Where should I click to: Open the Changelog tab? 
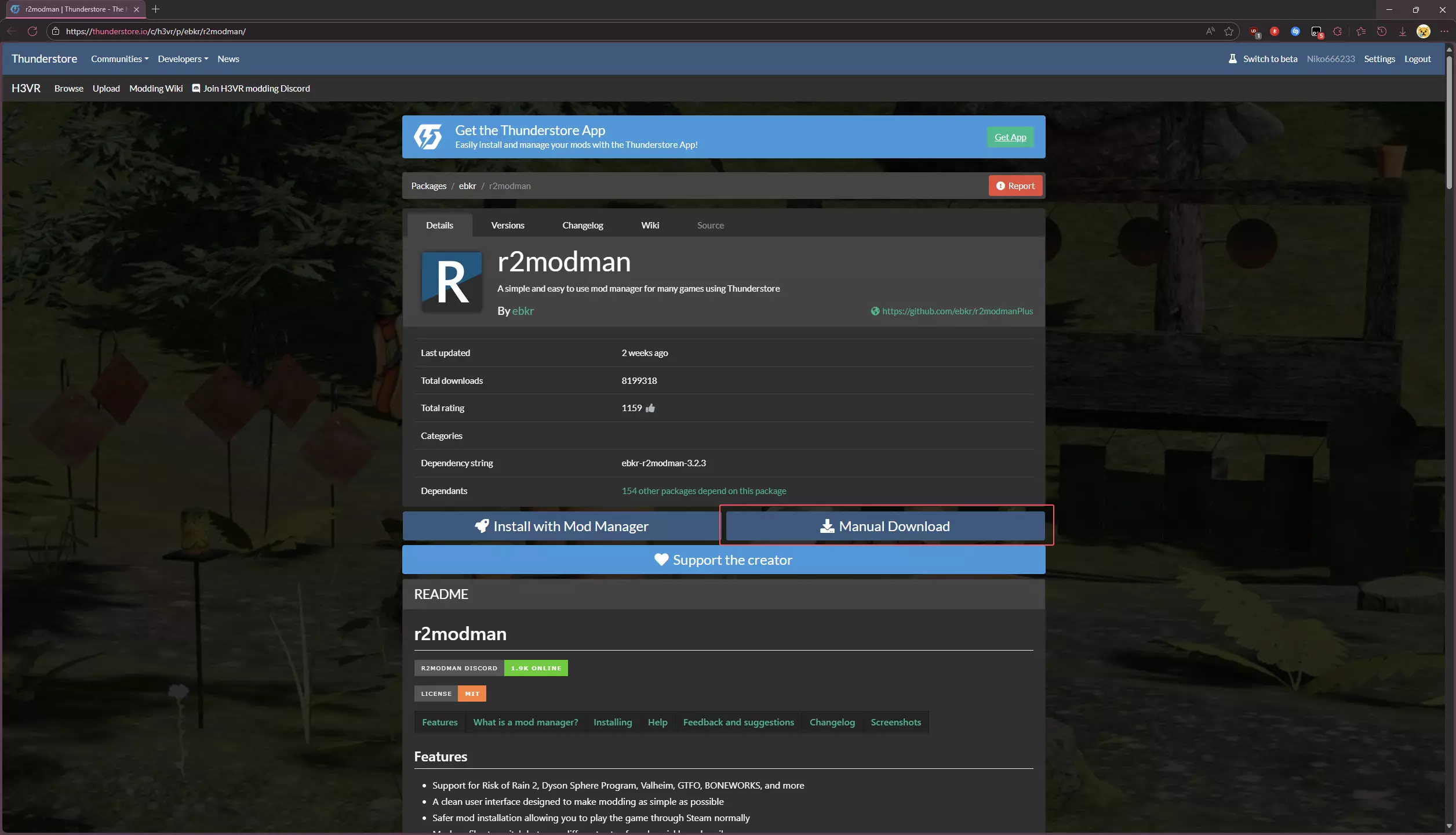point(583,225)
